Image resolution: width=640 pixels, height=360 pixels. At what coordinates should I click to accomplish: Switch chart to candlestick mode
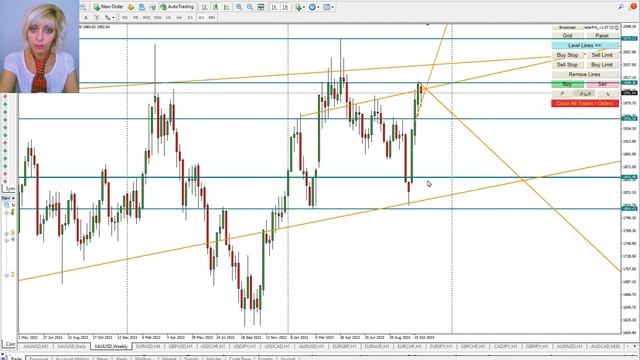tap(216, 7)
